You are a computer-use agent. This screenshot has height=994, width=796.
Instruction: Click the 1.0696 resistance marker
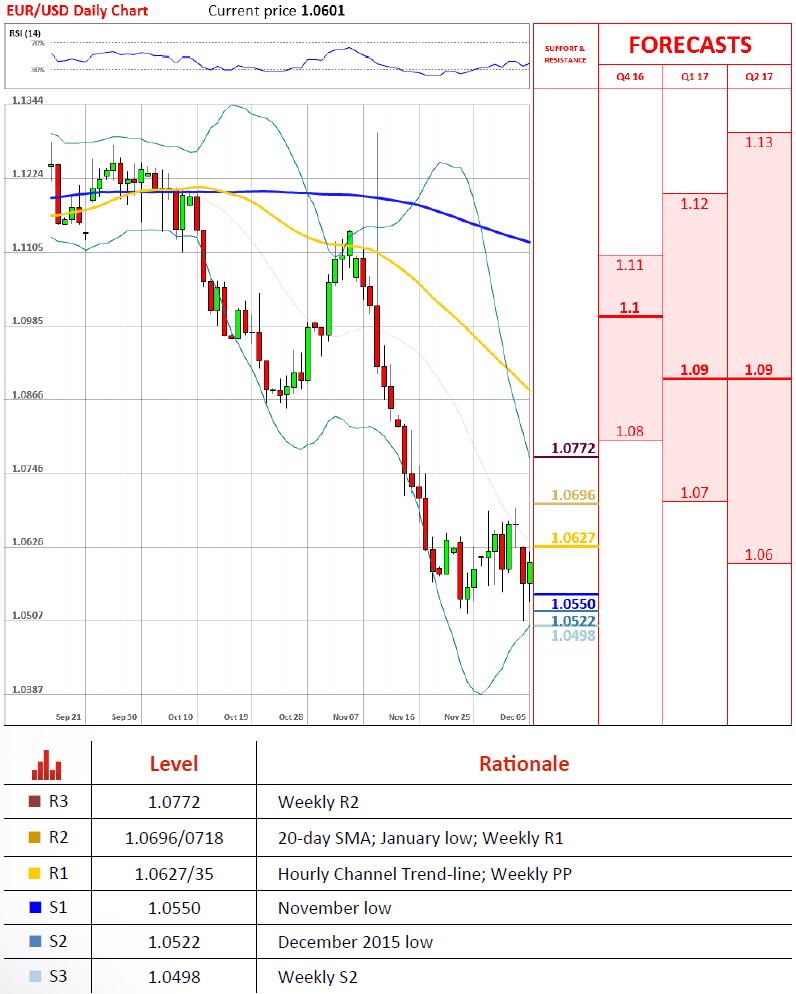click(x=574, y=495)
